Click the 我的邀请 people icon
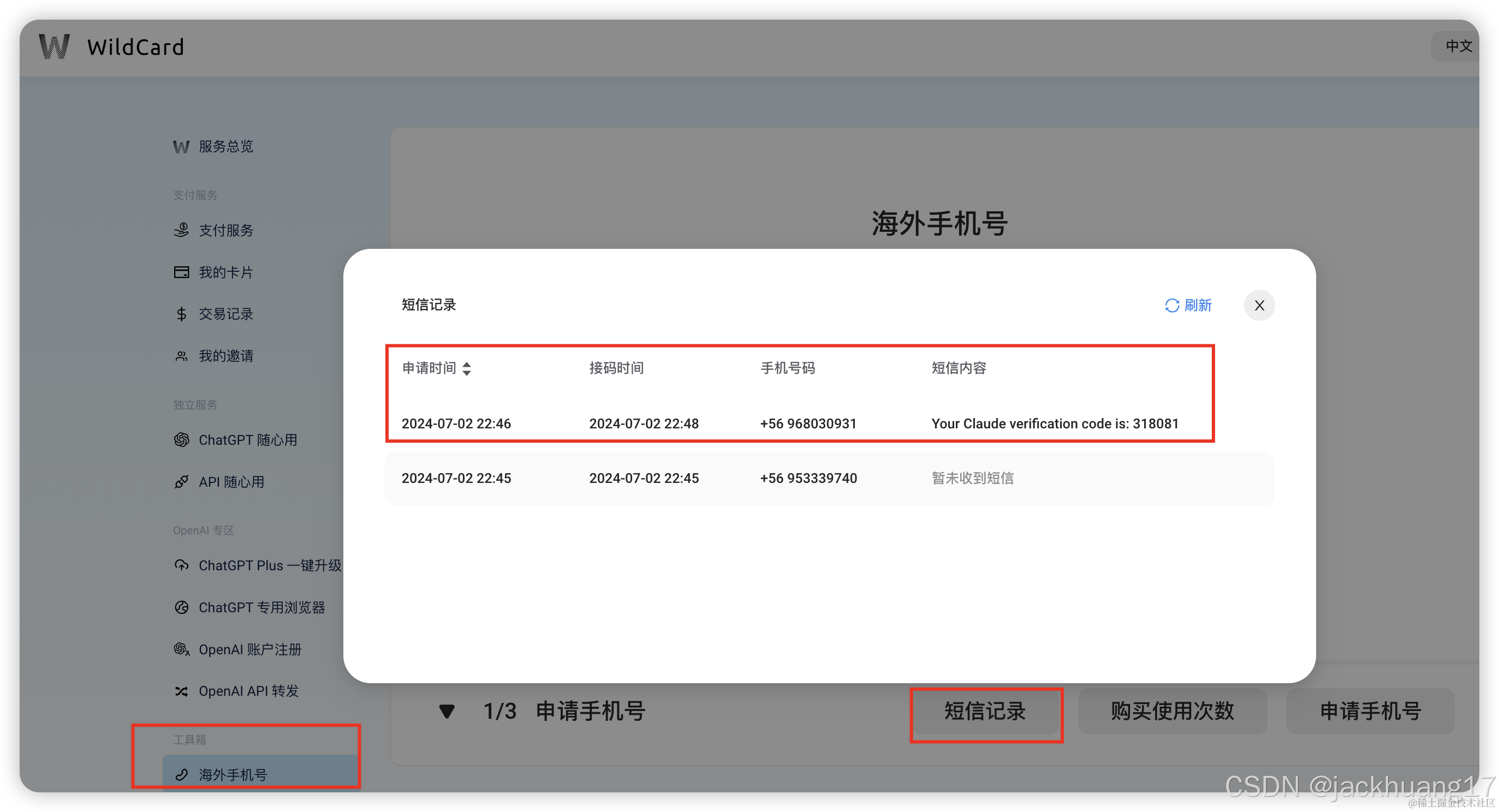The width and height of the screenshot is (1499, 812). click(x=181, y=356)
